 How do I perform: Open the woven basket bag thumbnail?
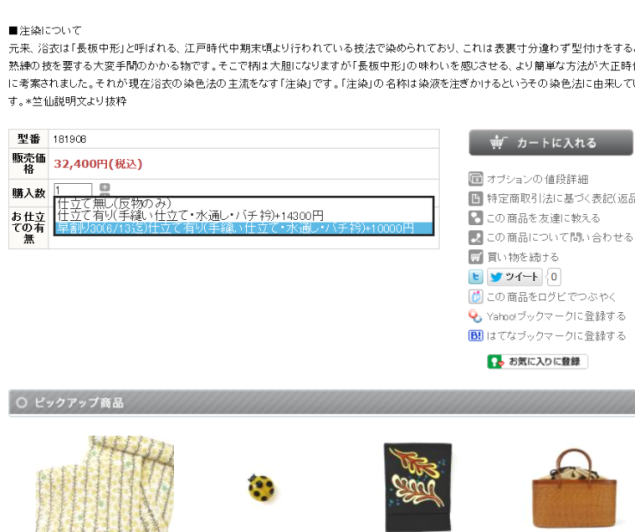(x=574, y=488)
